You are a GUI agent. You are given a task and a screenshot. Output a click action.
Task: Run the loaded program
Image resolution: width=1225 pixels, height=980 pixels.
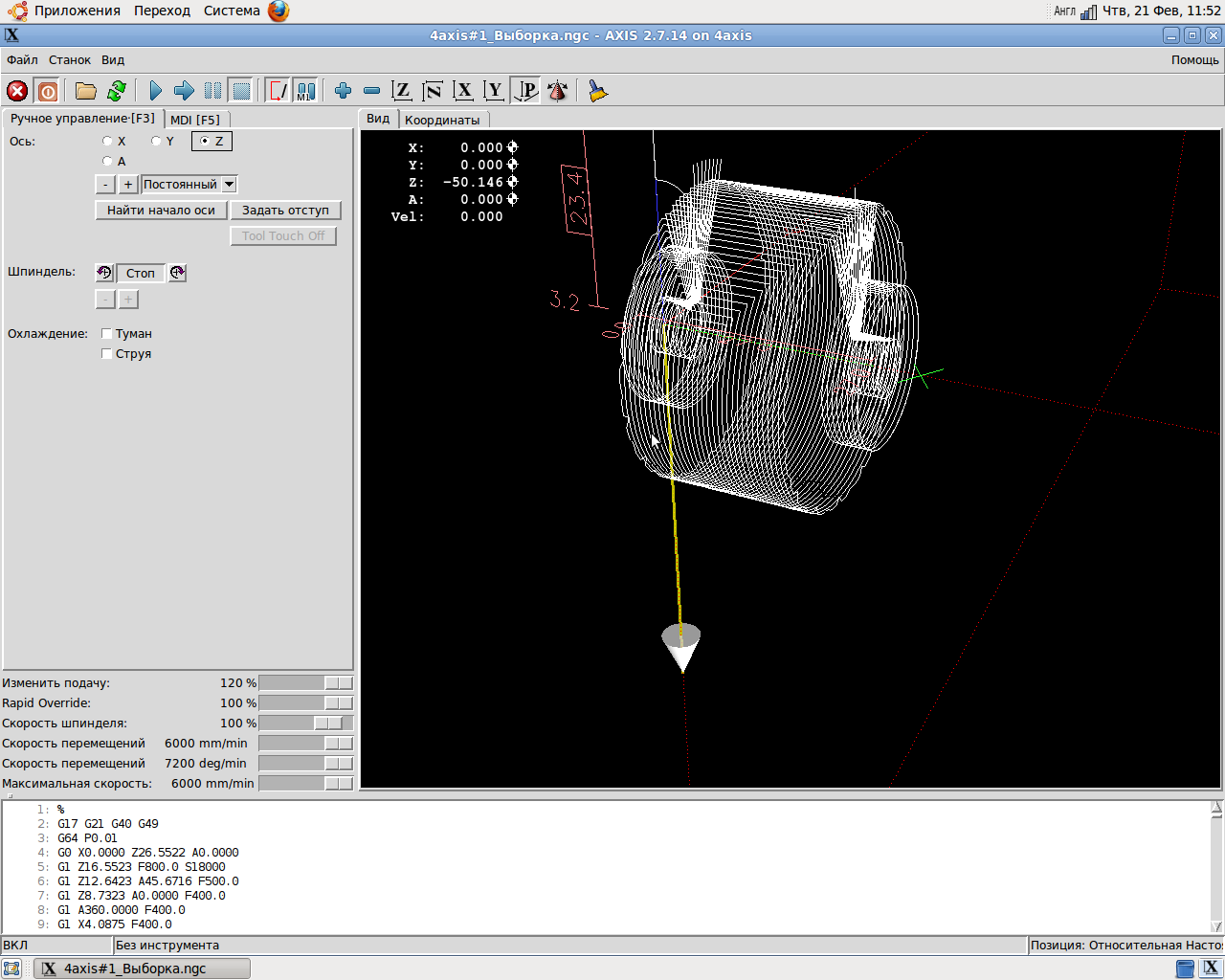click(x=155, y=91)
